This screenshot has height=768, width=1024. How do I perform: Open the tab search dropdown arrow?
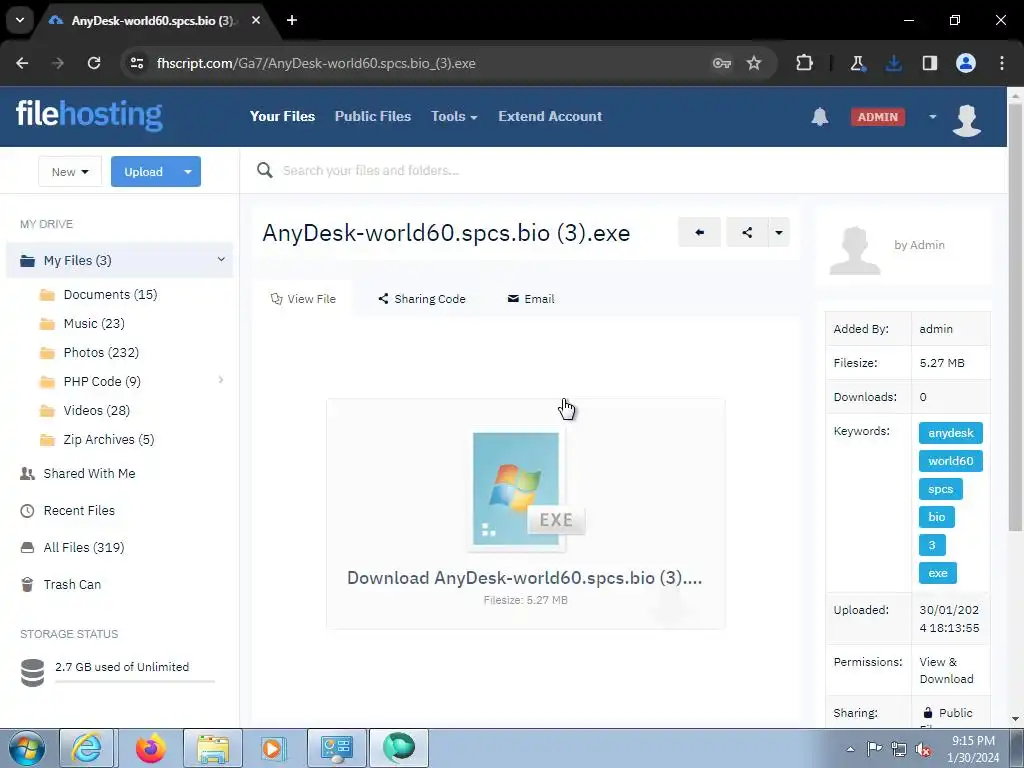(20, 20)
